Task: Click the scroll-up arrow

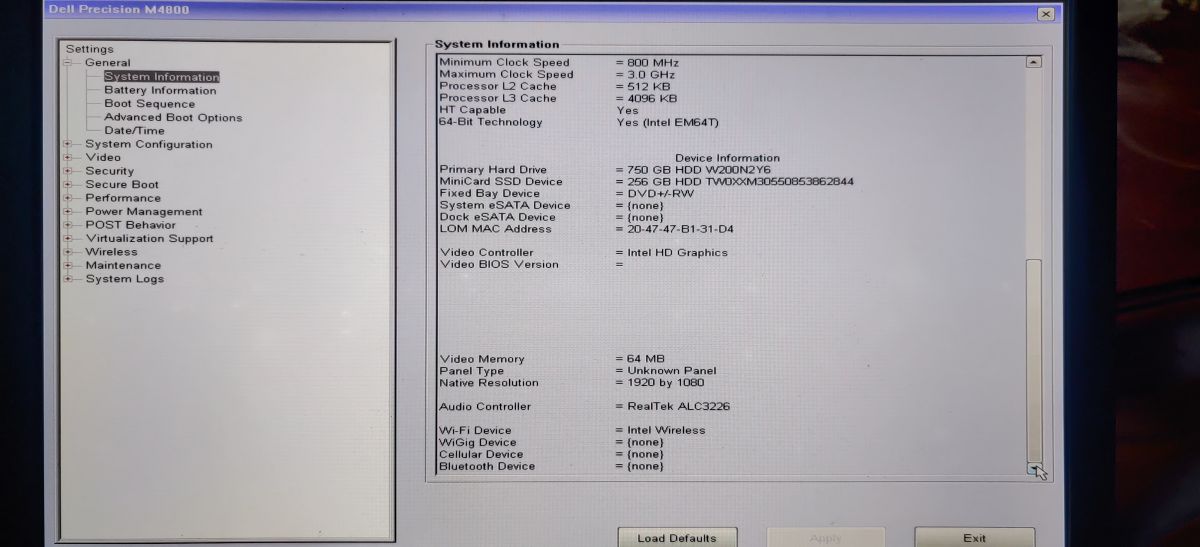Action: coord(1034,62)
